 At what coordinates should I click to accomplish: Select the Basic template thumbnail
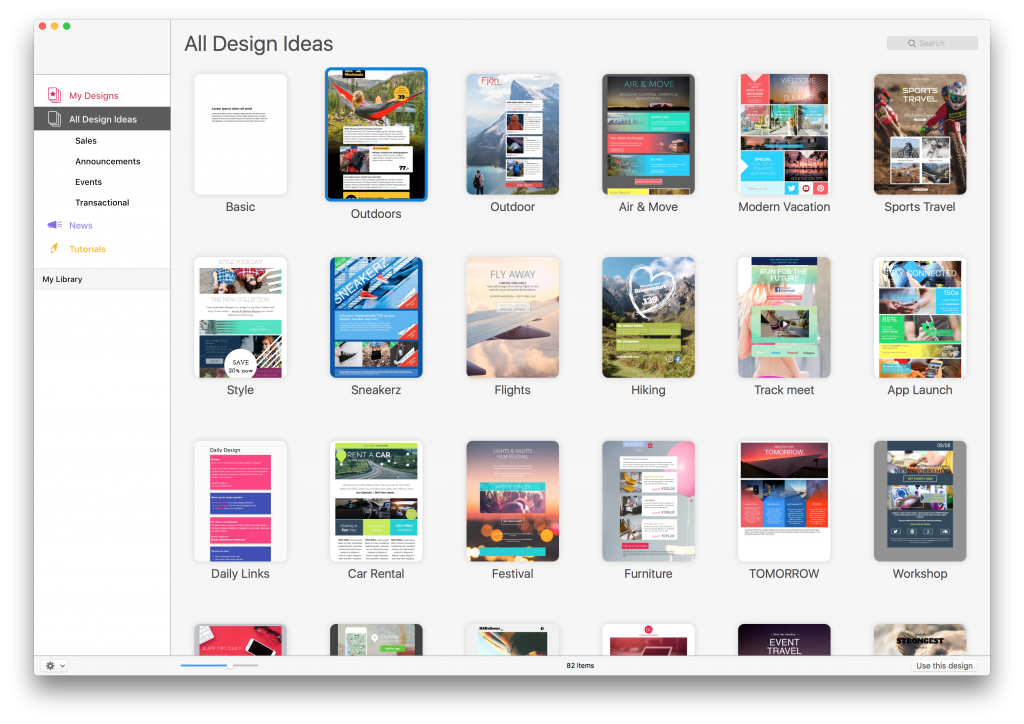click(x=240, y=134)
